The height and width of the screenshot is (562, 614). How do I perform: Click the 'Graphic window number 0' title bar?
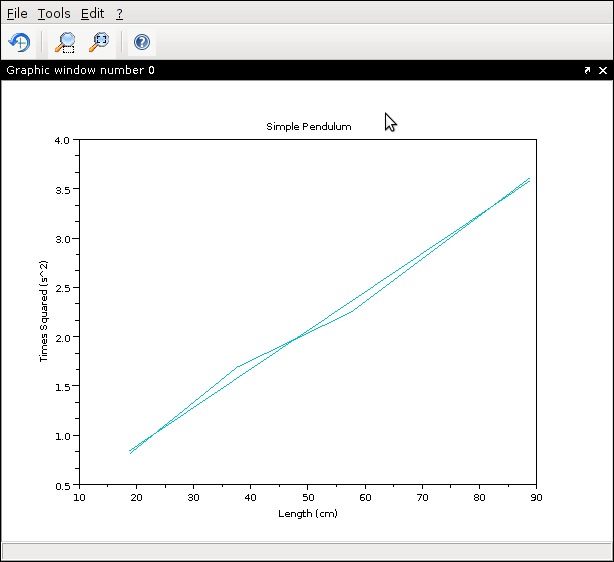tap(80, 71)
